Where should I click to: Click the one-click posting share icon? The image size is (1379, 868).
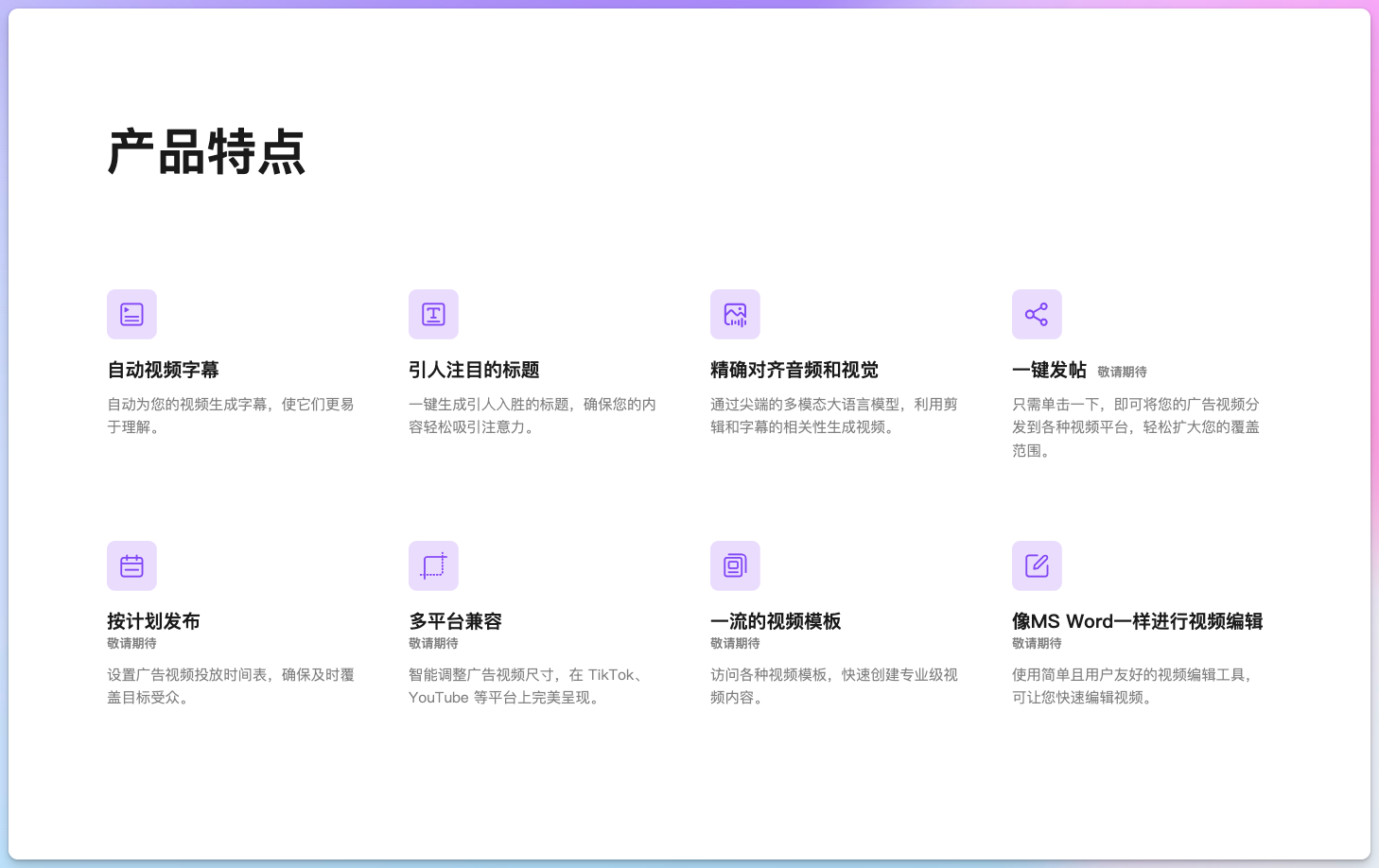(x=1037, y=314)
